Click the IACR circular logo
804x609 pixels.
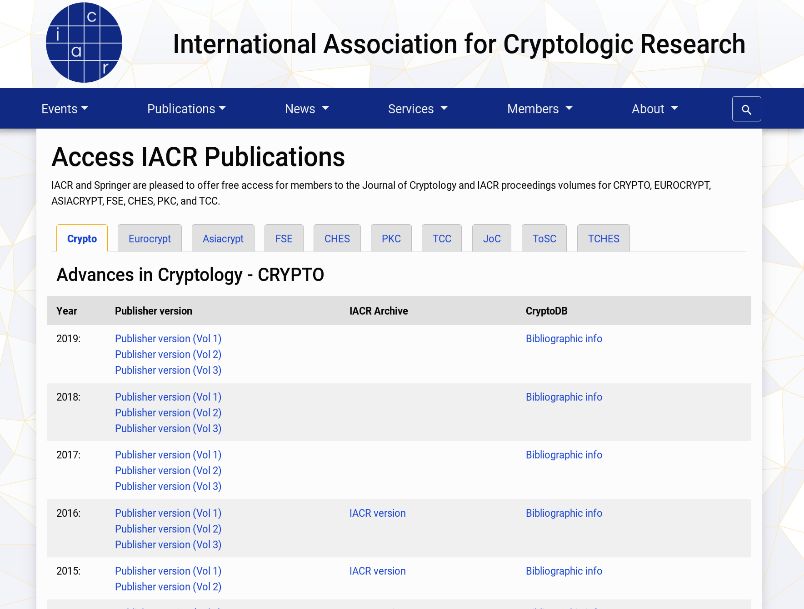click(84, 43)
